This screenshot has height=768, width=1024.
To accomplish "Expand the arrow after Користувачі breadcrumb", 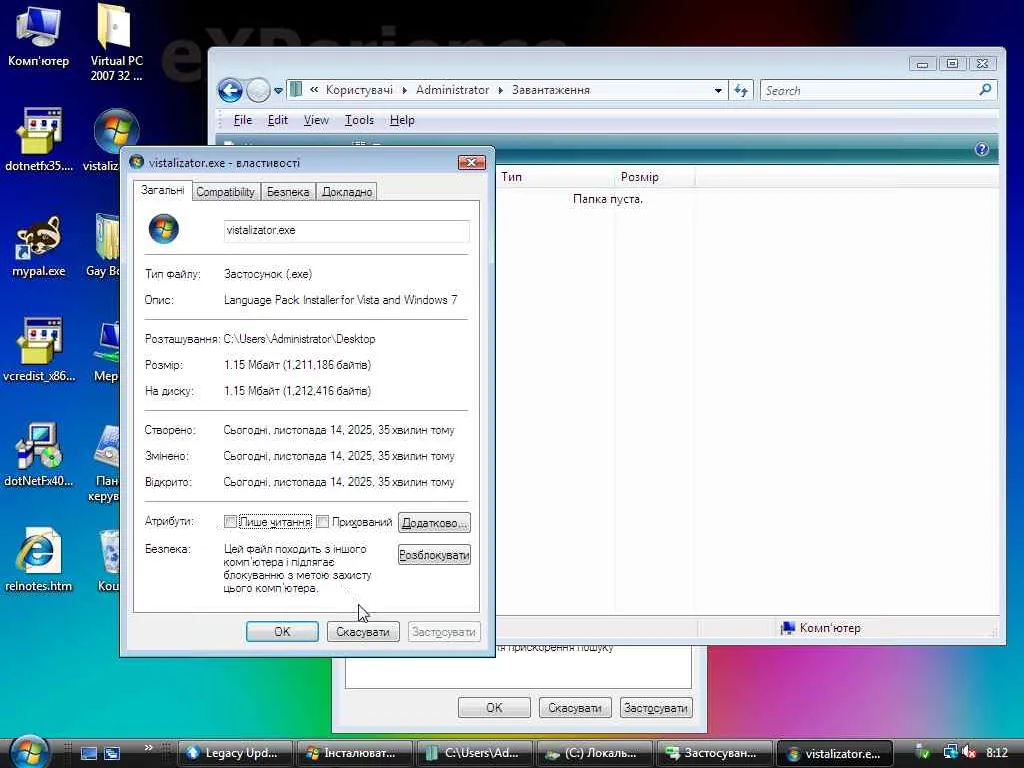I will (x=404, y=90).
